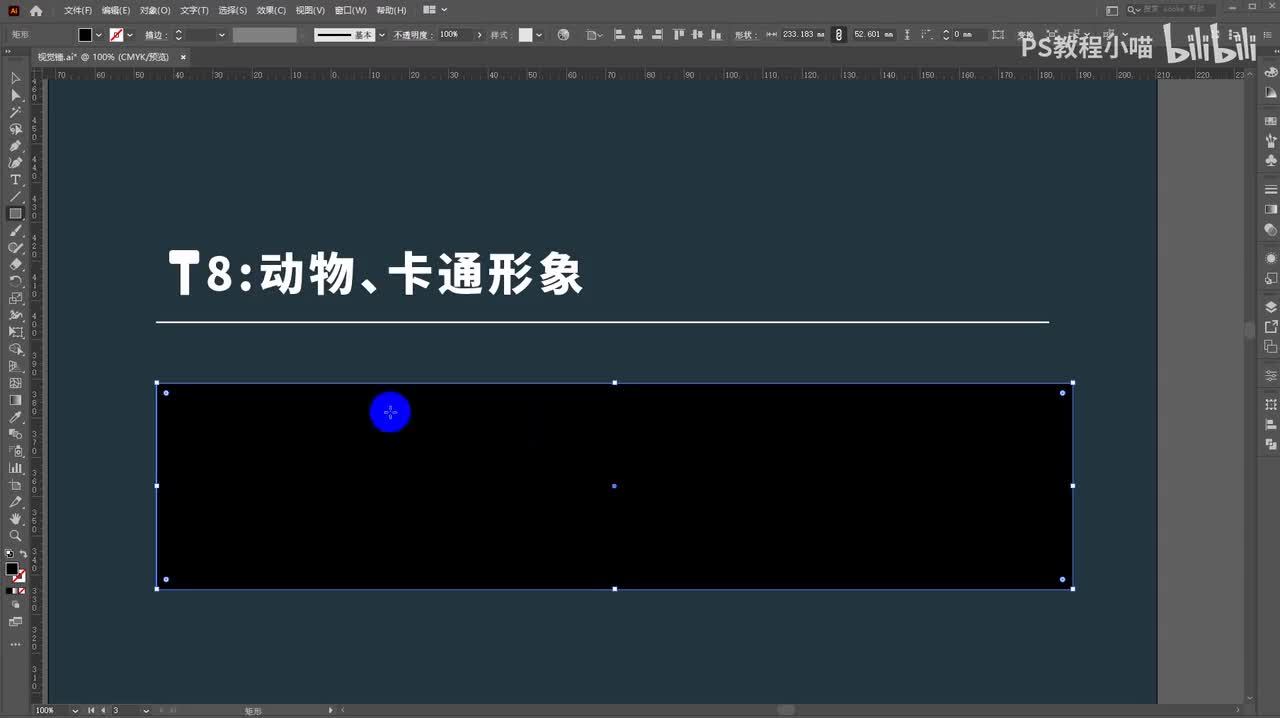Select the Pen tool
Image resolution: width=1280 pixels, height=718 pixels.
tap(15, 146)
